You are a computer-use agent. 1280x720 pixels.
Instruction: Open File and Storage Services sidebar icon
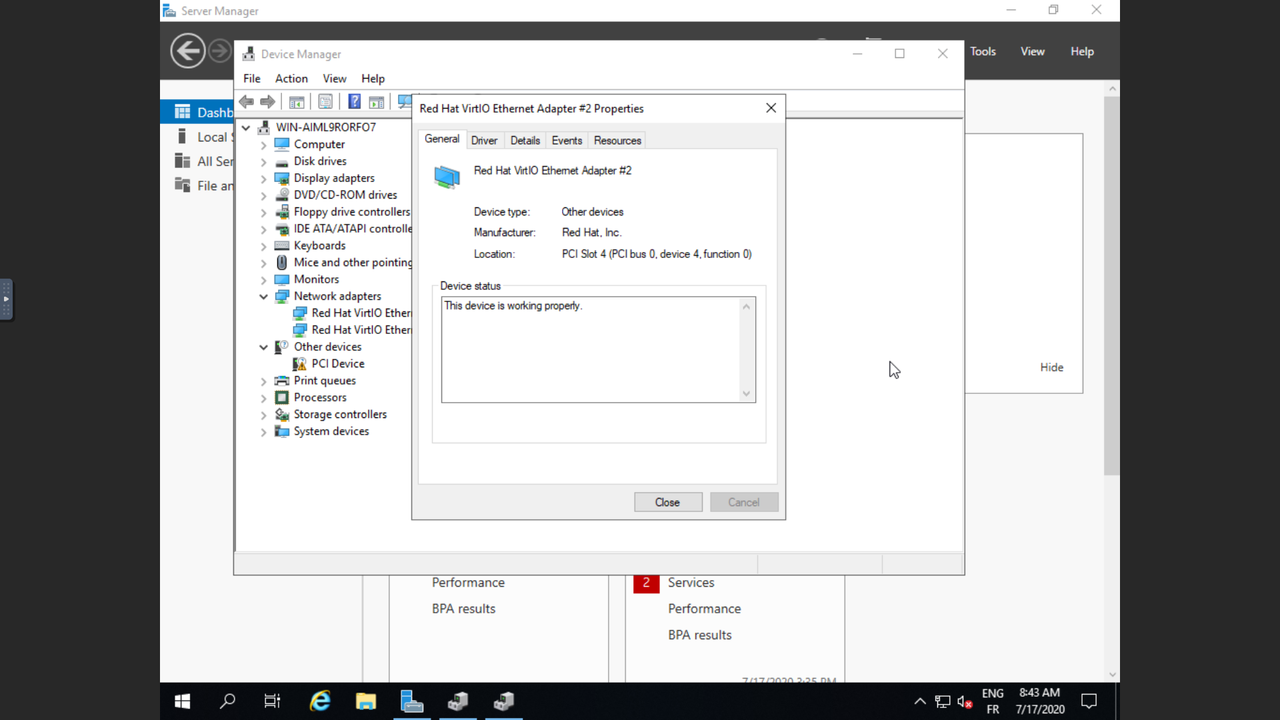(182, 185)
